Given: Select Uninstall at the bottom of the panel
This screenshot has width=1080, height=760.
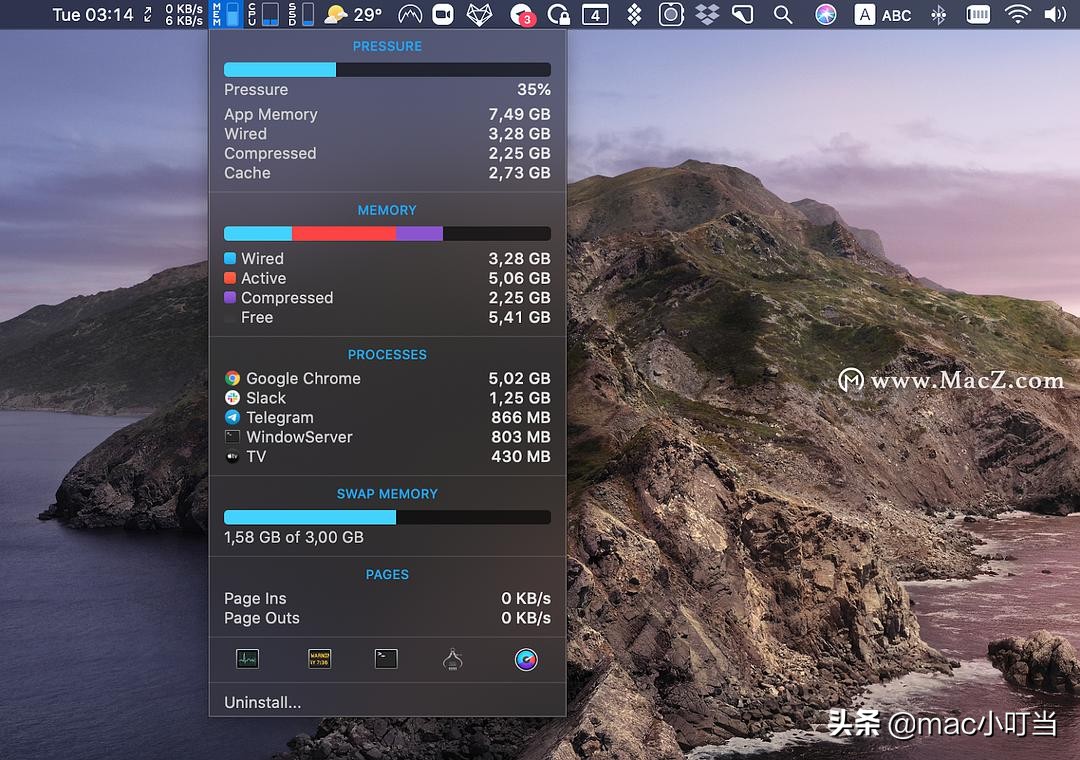Looking at the screenshot, I should coord(262,702).
